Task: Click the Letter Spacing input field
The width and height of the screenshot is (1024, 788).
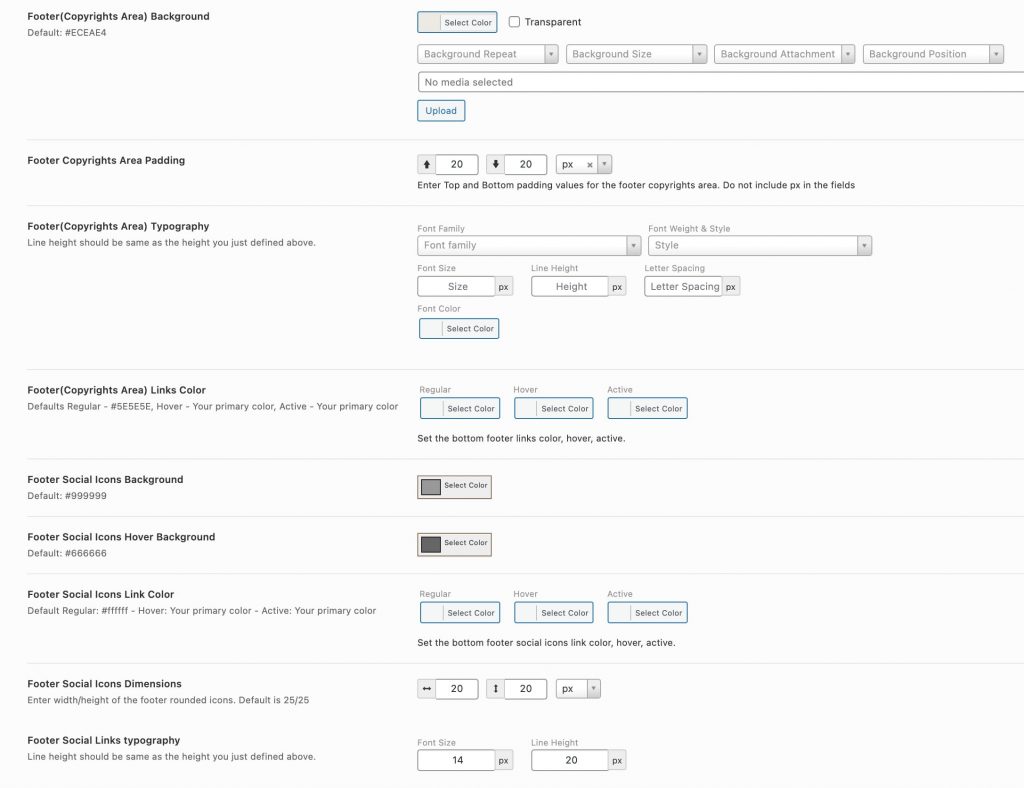Action: click(x=684, y=287)
